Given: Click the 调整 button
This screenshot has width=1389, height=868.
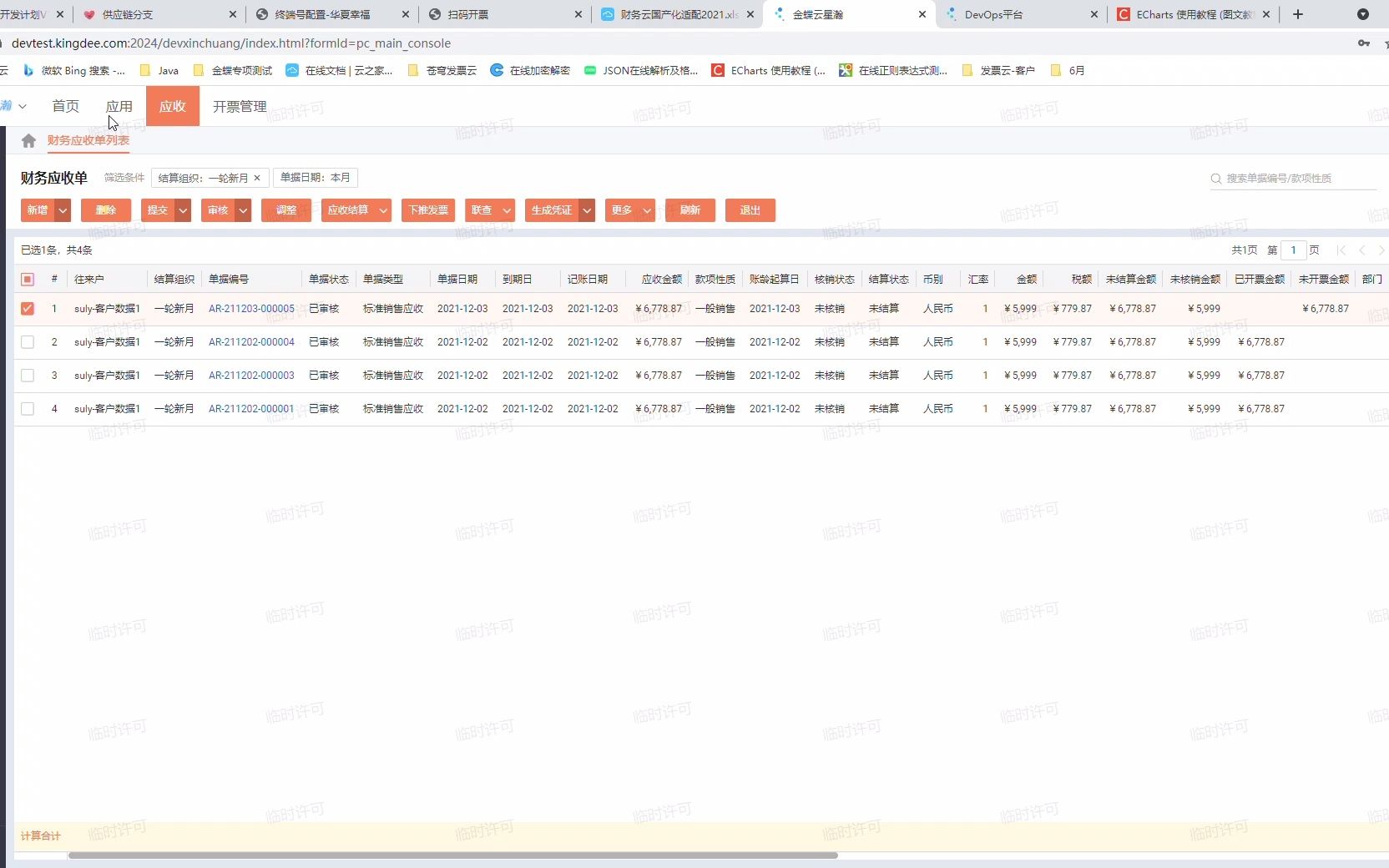Looking at the screenshot, I should point(286,210).
